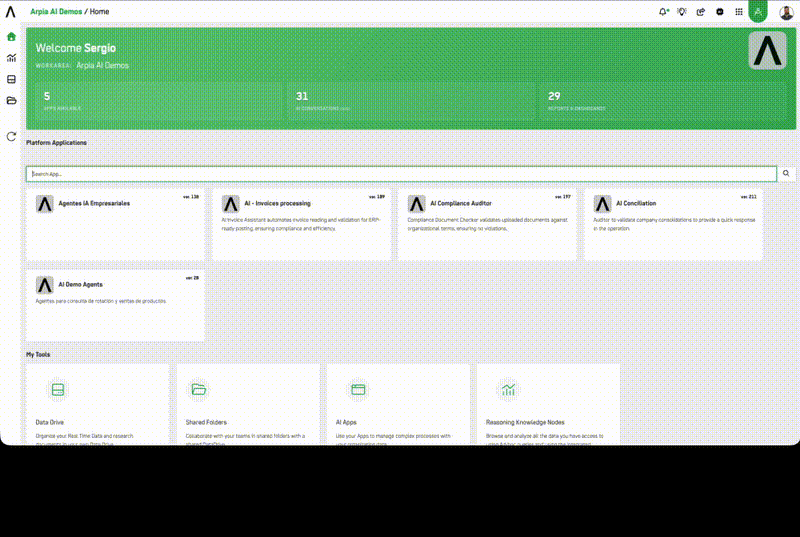Click the AI Demo Agents app logo

44,285
